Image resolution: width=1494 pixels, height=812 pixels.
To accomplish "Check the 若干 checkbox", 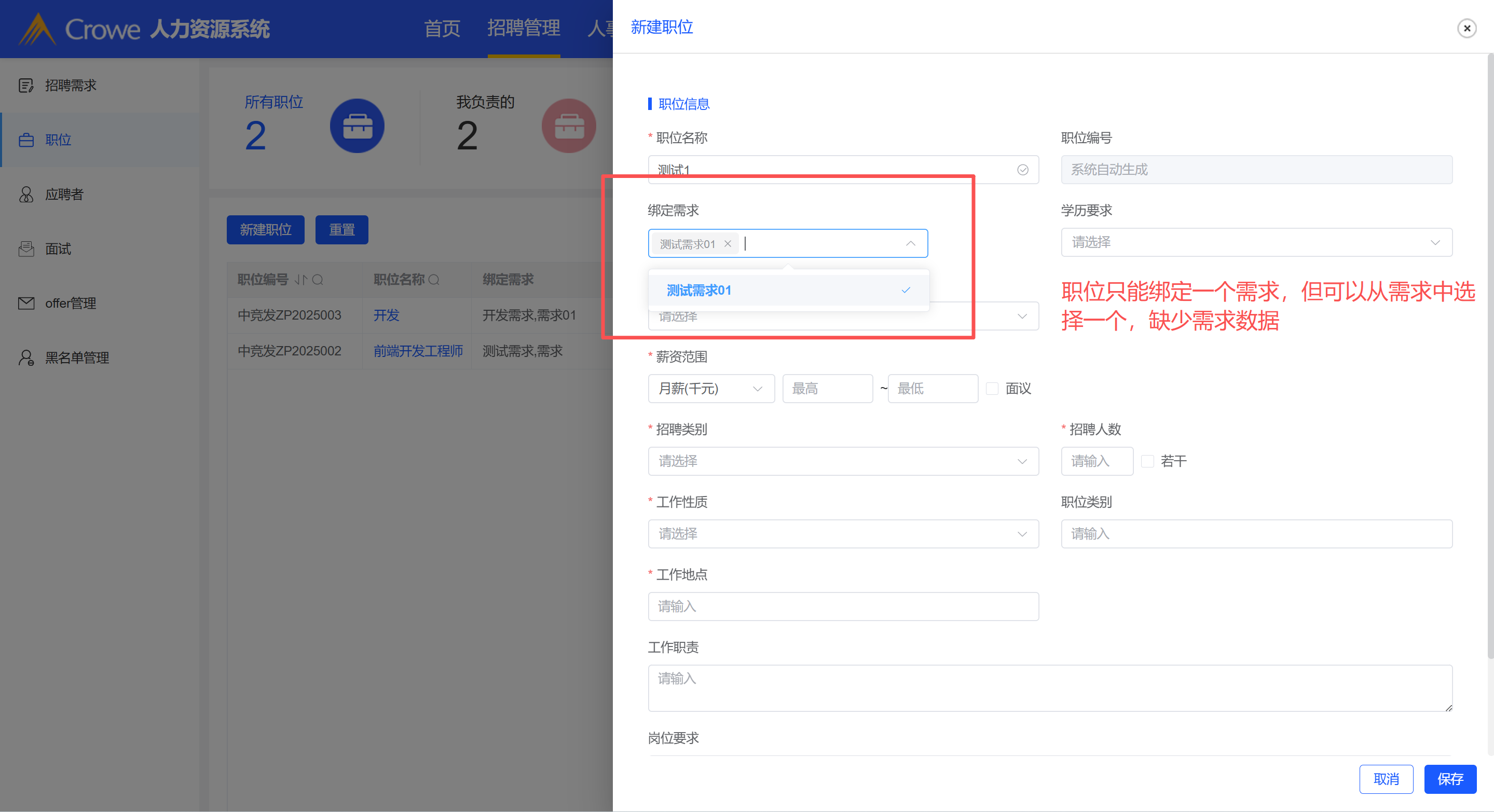I will tap(1147, 461).
